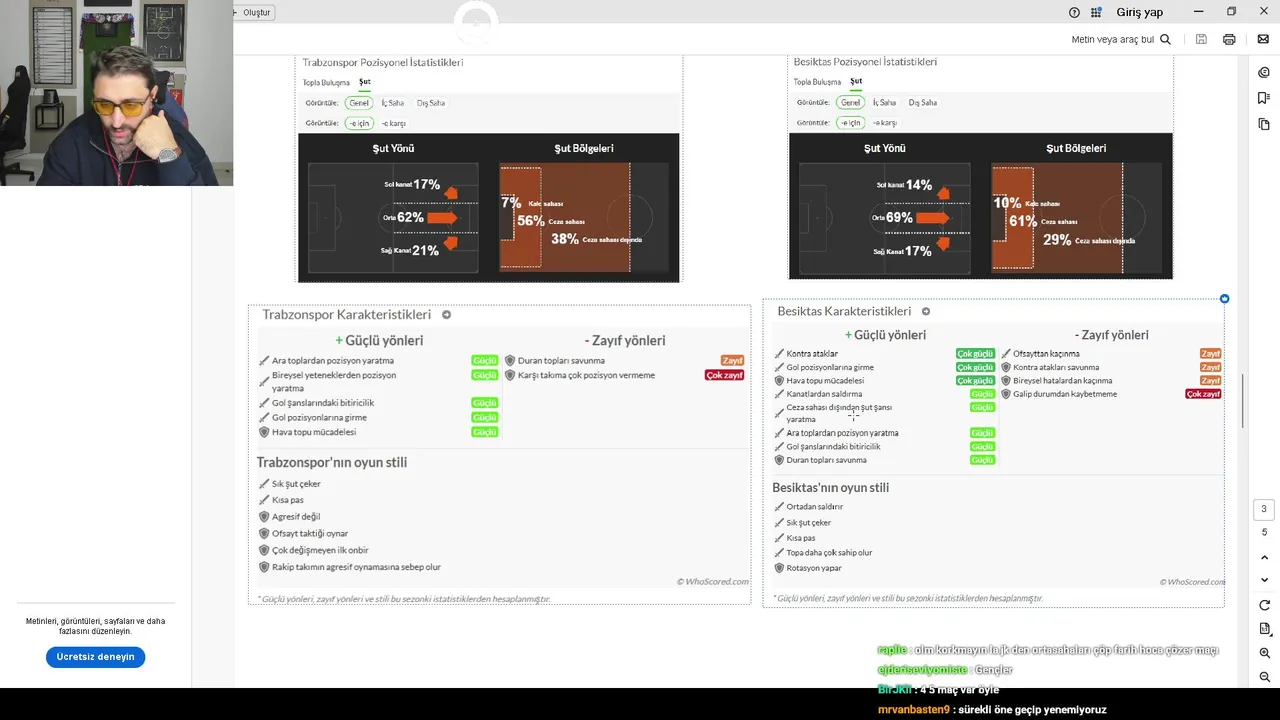
Task: Print the document with printer icon
Action: pos(1229,39)
